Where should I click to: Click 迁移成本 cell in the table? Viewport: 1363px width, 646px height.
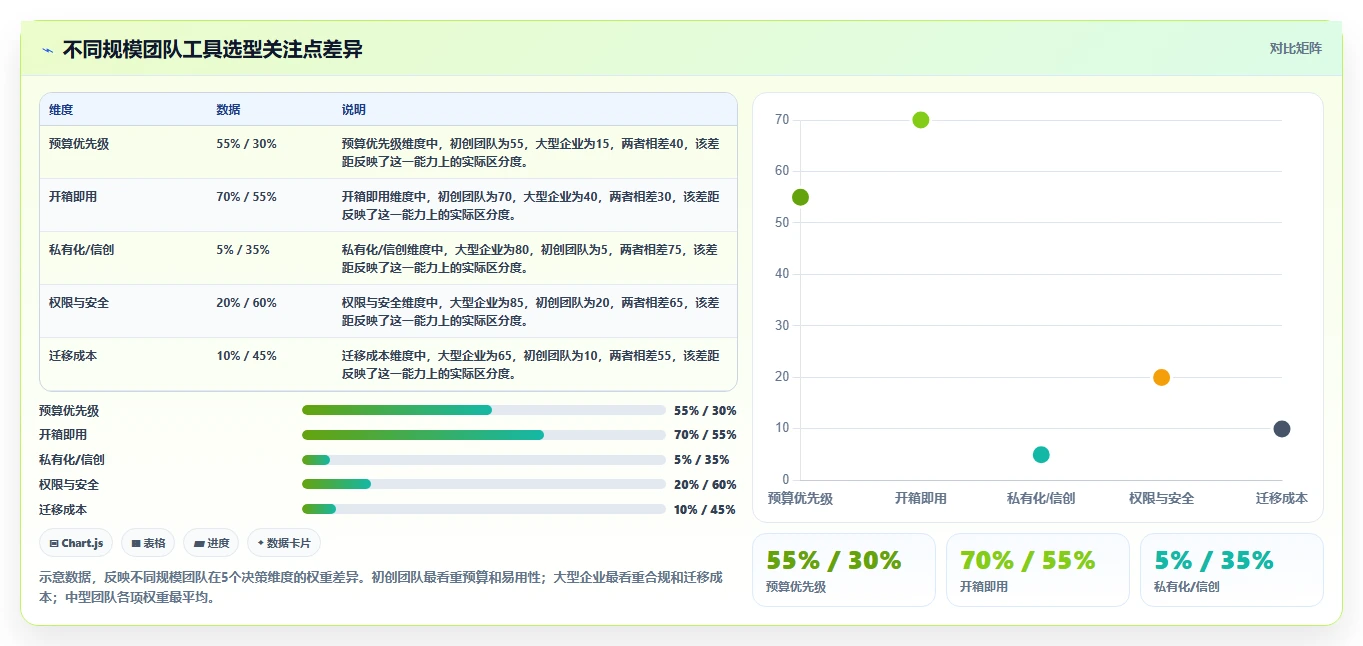[x=73, y=356]
